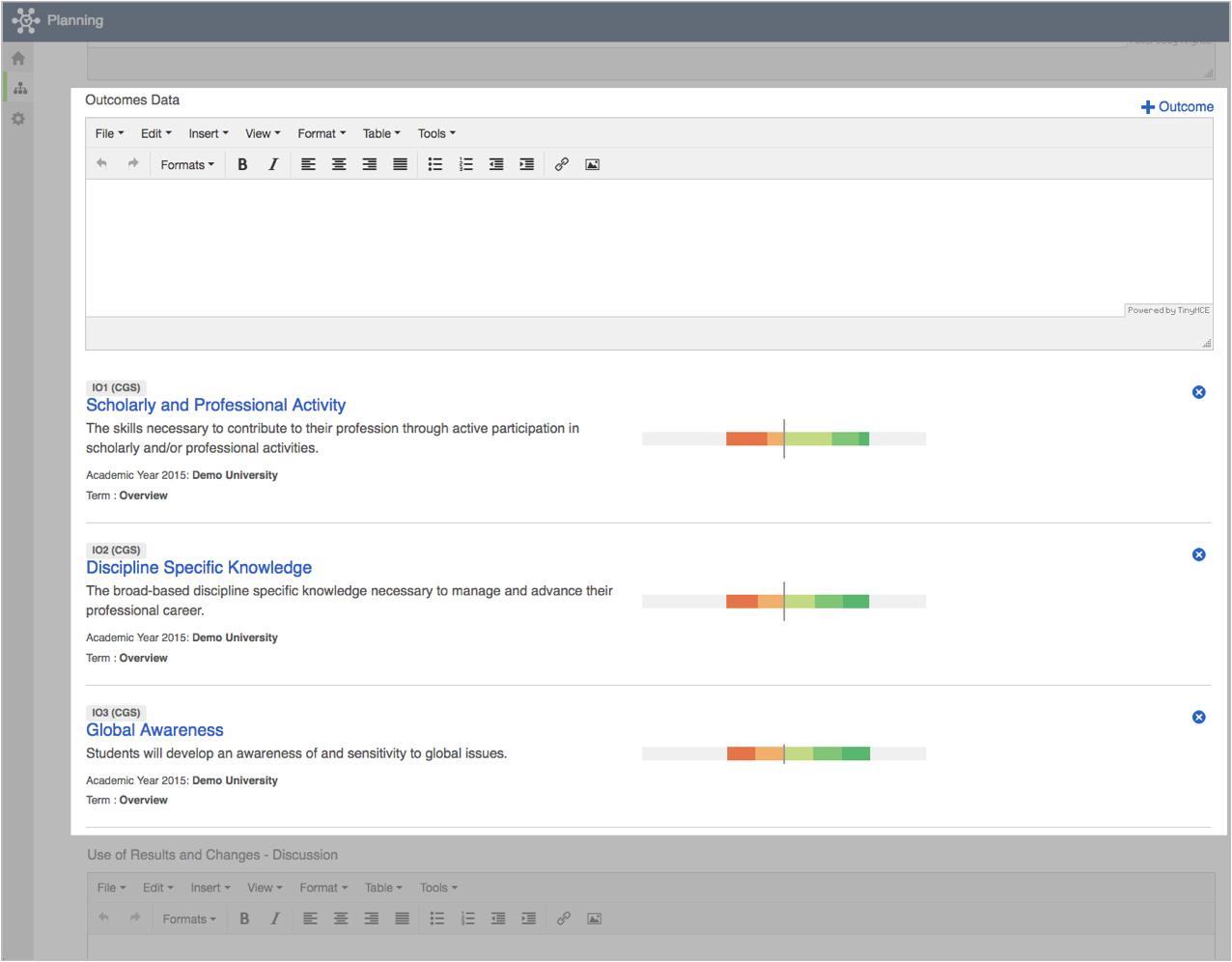
Task: Open the settings gear in the sidebar
Action: (18, 119)
